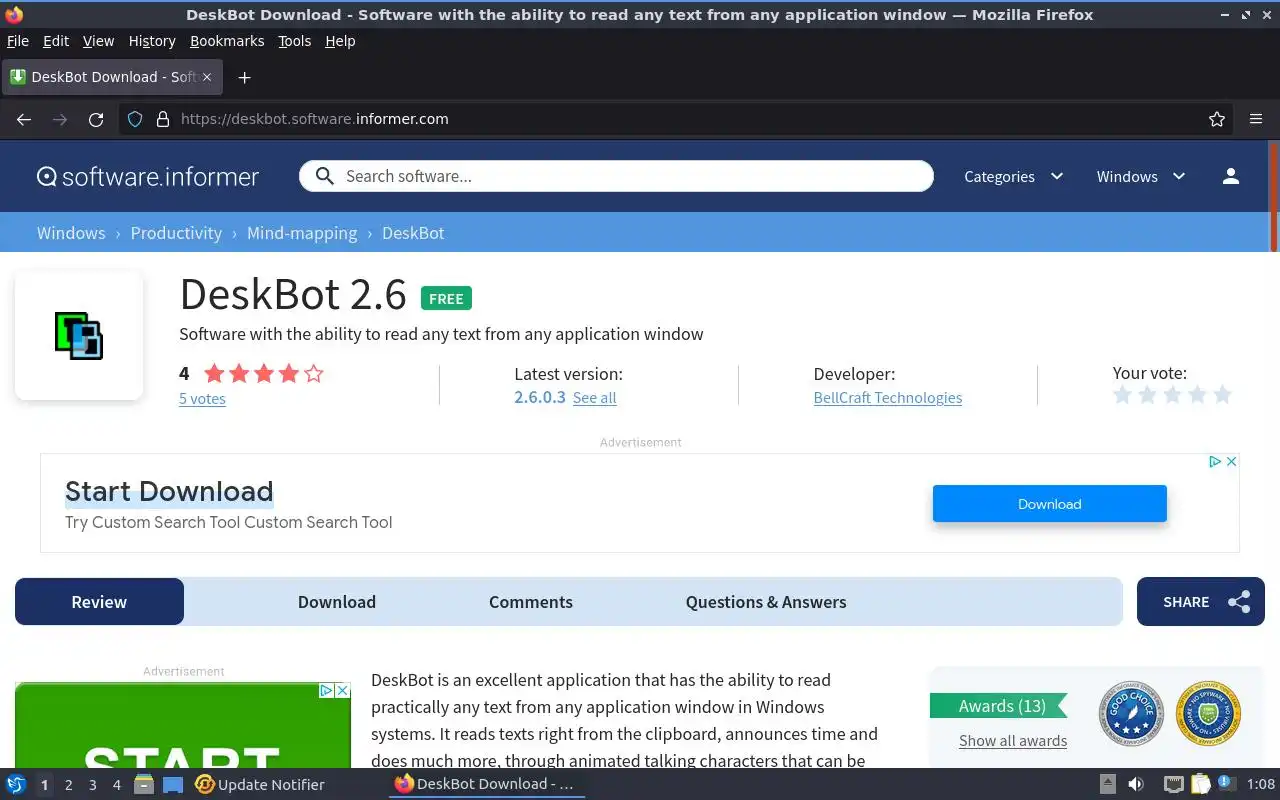Rate DeskBot five stars in Your vote

coord(1222,395)
